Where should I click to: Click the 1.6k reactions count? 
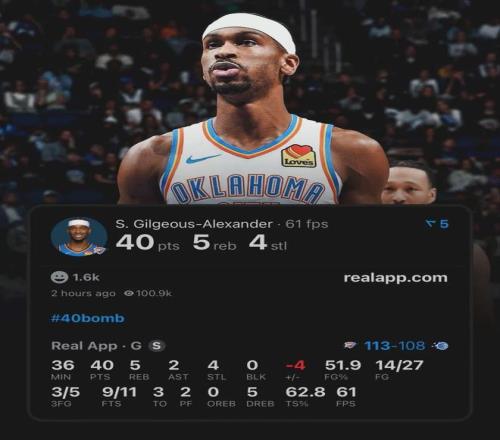point(86,277)
